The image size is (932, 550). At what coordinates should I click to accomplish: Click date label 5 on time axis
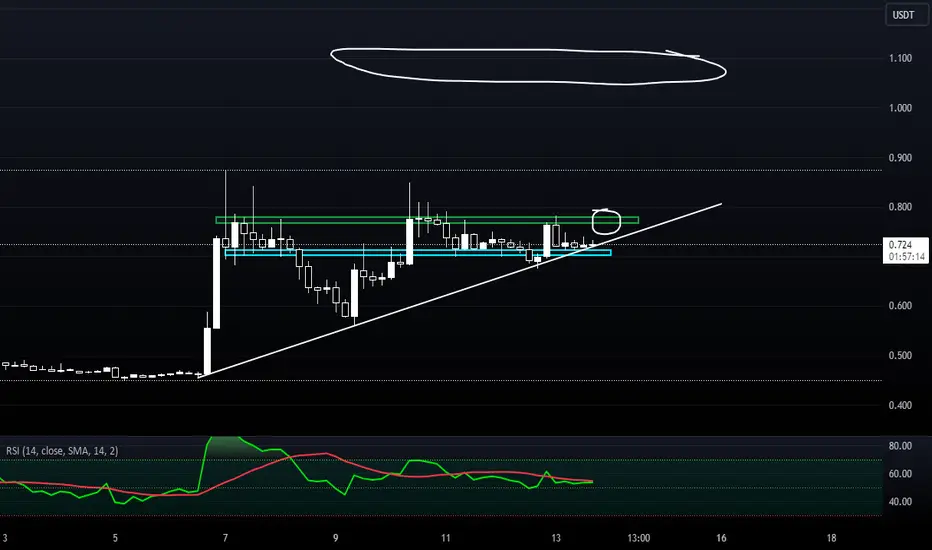click(x=115, y=538)
